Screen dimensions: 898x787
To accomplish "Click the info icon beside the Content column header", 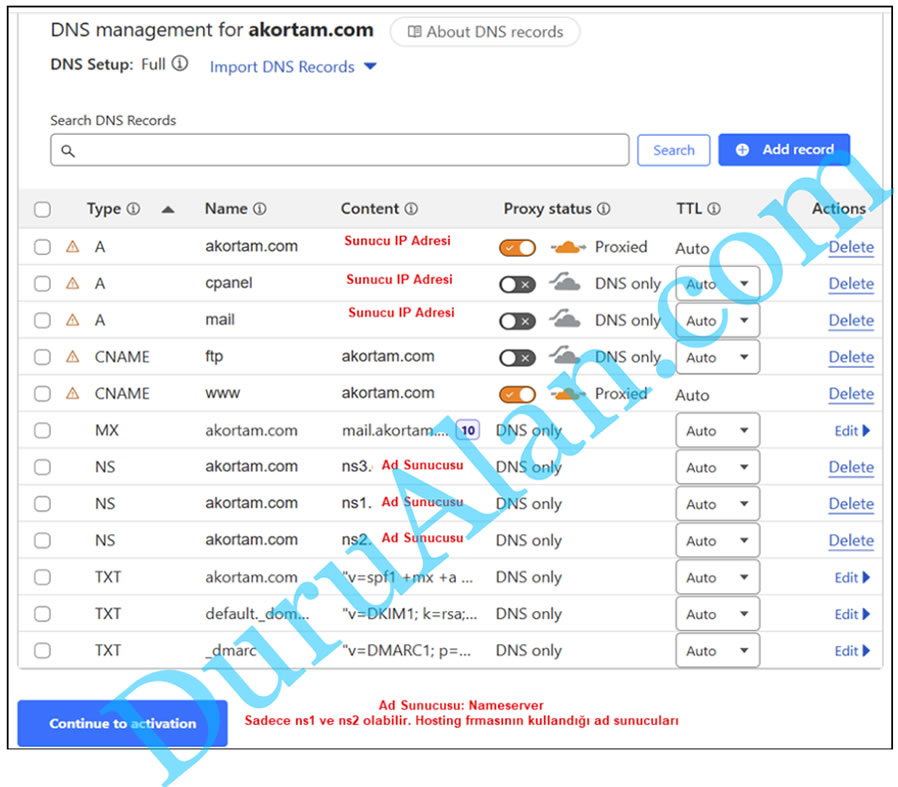I will tap(411, 209).
